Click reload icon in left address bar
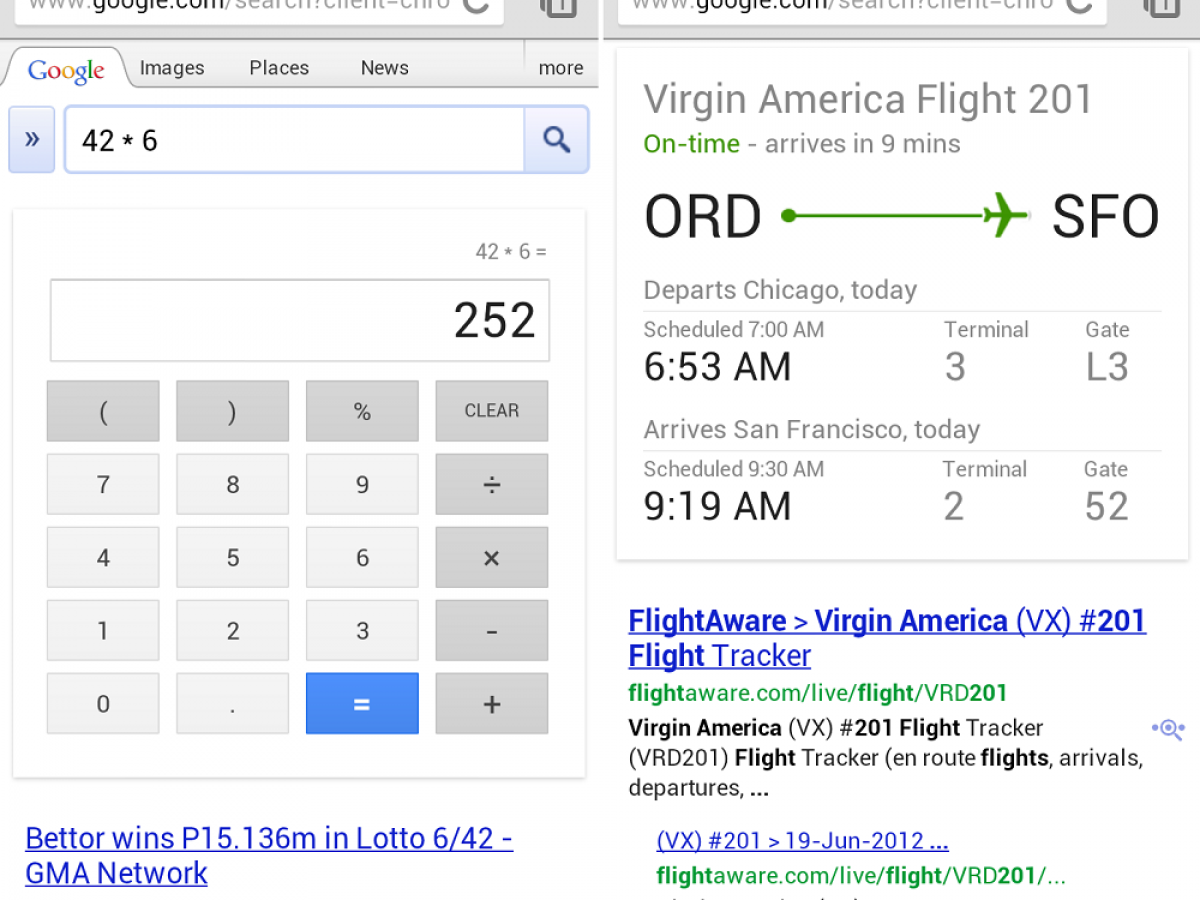The image size is (1200, 900). click(x=477, y=6)
